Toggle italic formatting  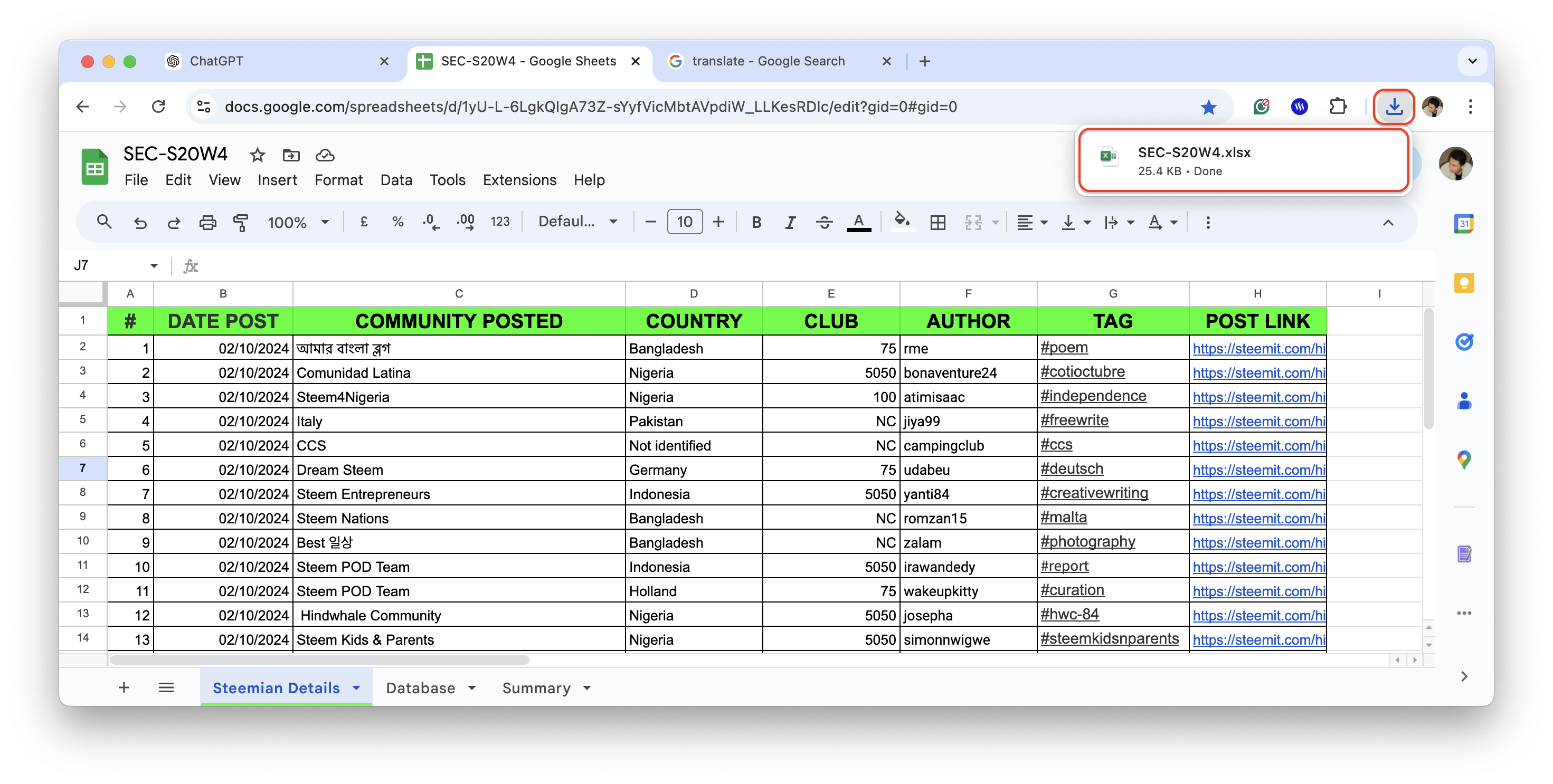click(x=790, y=222)
